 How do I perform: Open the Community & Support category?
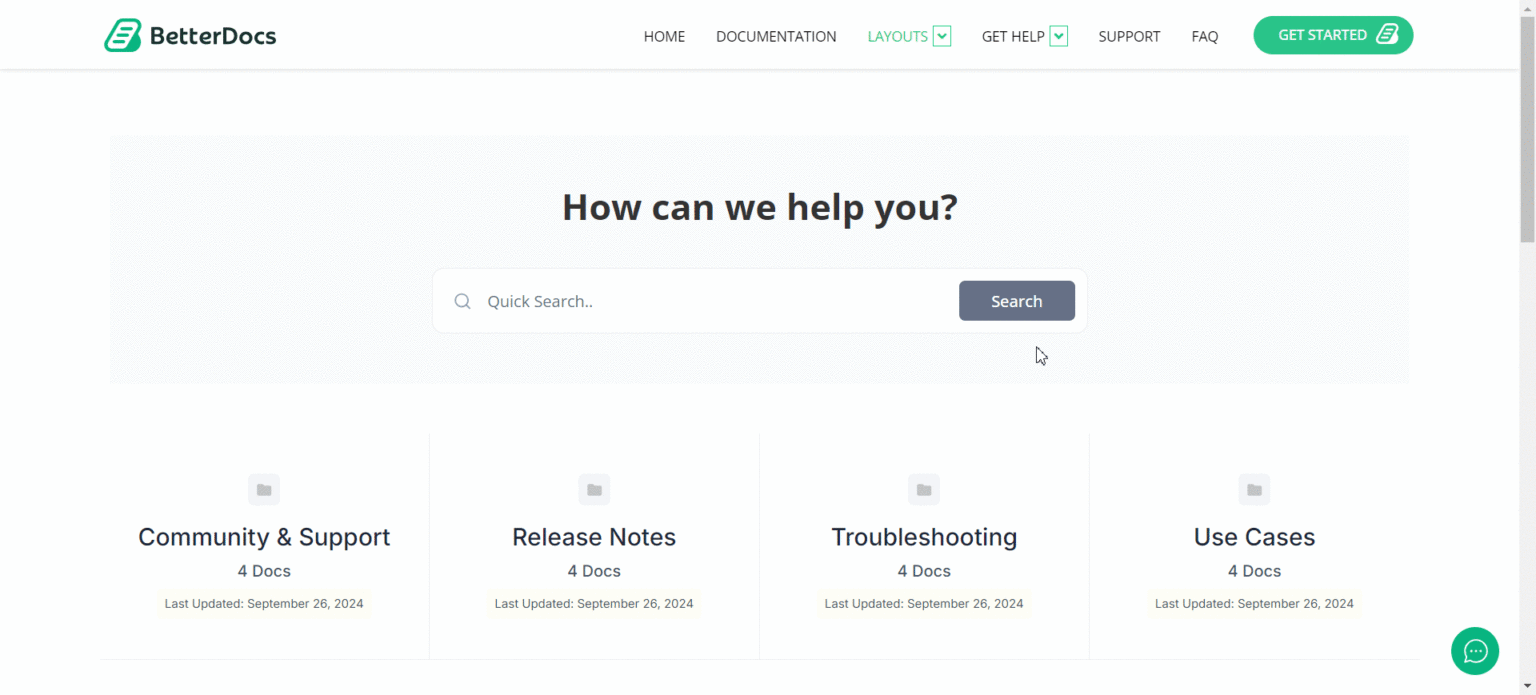pos(264,537)
